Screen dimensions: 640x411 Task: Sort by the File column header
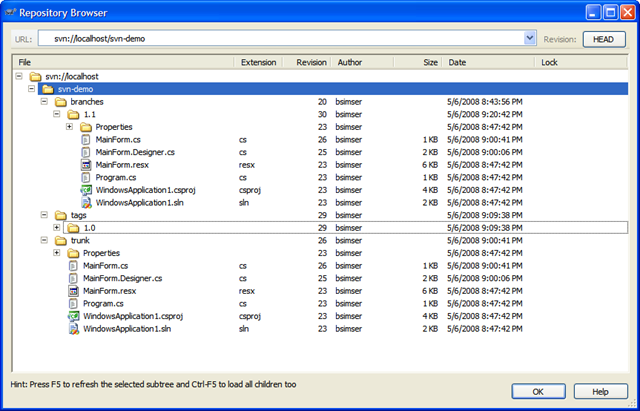pos(124,62)
